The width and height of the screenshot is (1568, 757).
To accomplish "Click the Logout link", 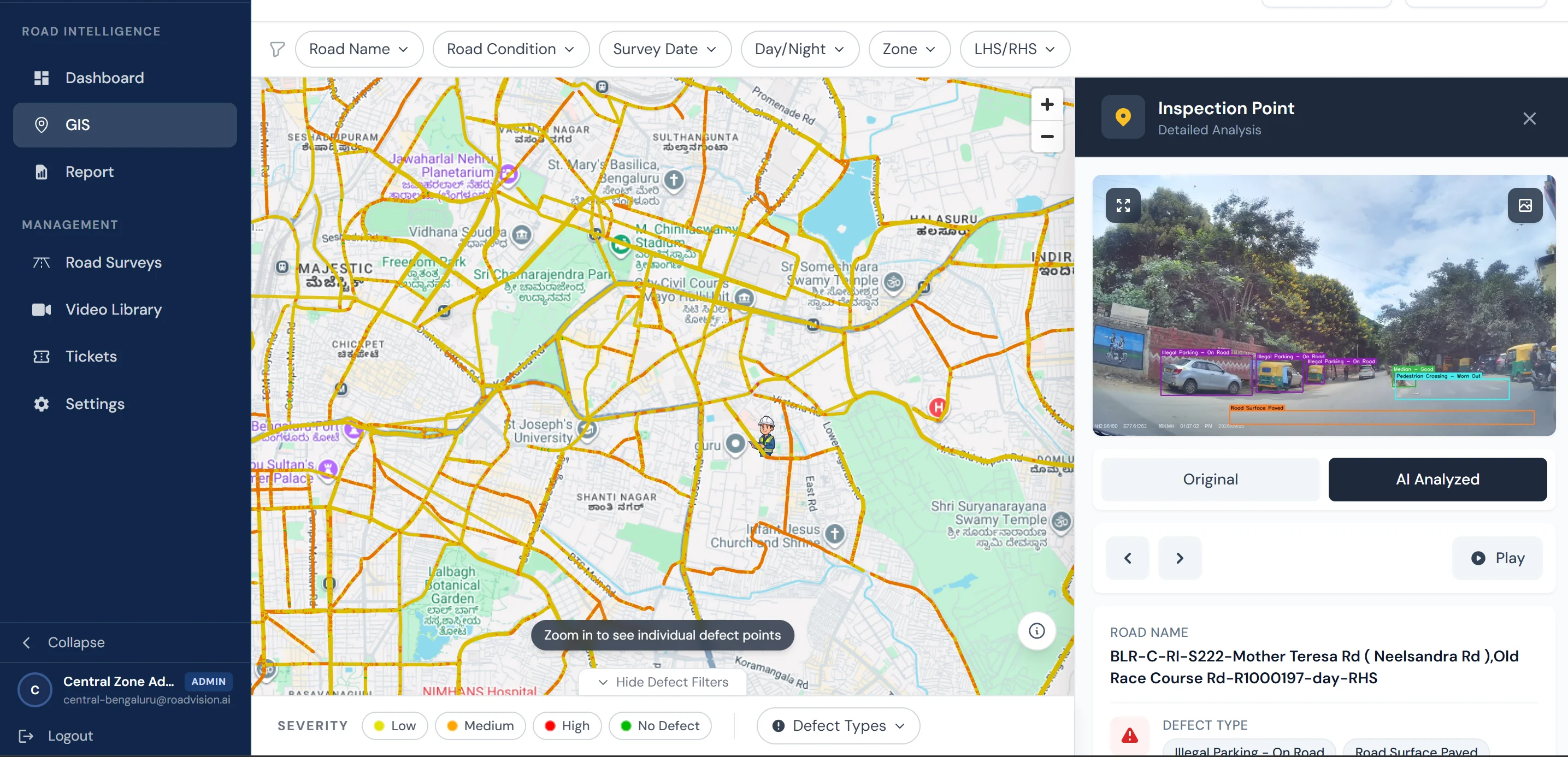I will 56,736.
